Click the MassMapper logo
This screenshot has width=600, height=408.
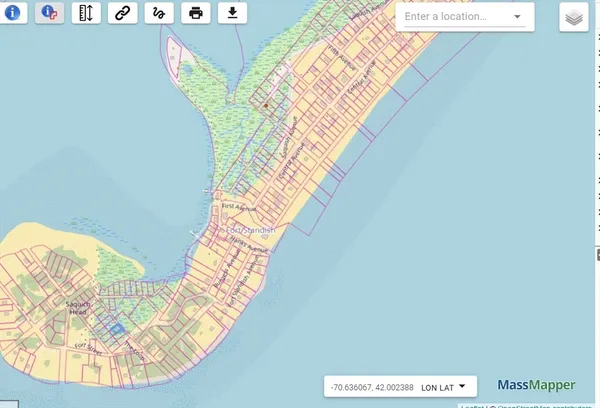(536, 385)
